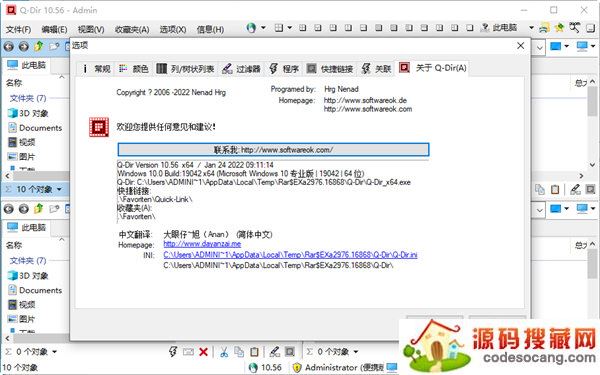The width and height of the screenshot is (600, 375).
Task: Switch to the 过滤器 tab
Action: click(x=242, y=68)
